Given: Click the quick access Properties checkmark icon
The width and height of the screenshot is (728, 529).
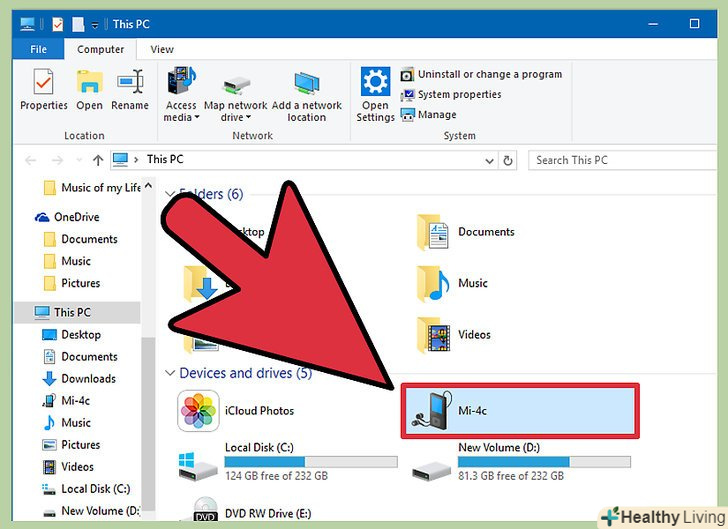Looking at the screenshot, I should pos(58,24).
